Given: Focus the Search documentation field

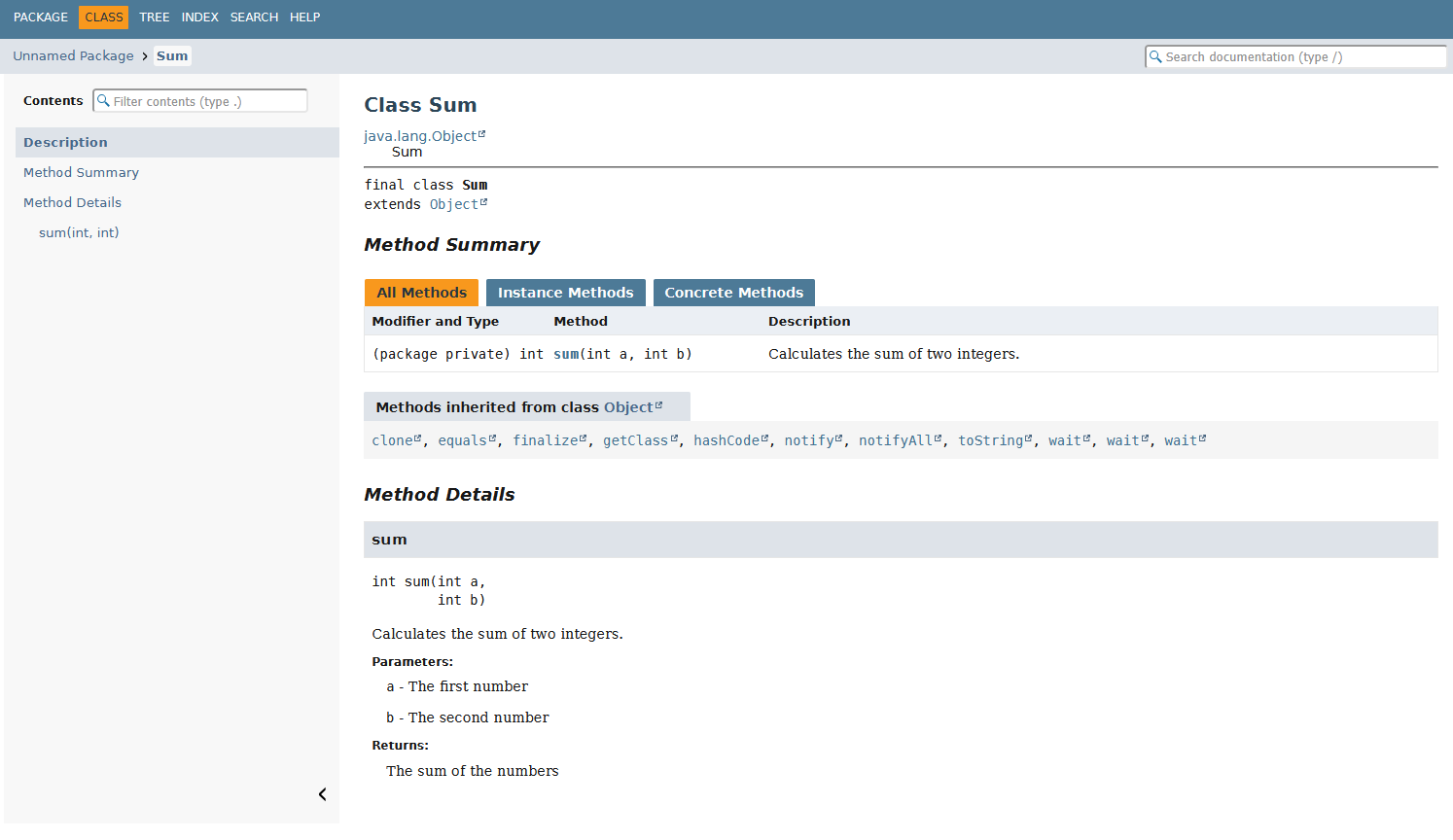Looking at the screenshot, I should coord(1295,56).
